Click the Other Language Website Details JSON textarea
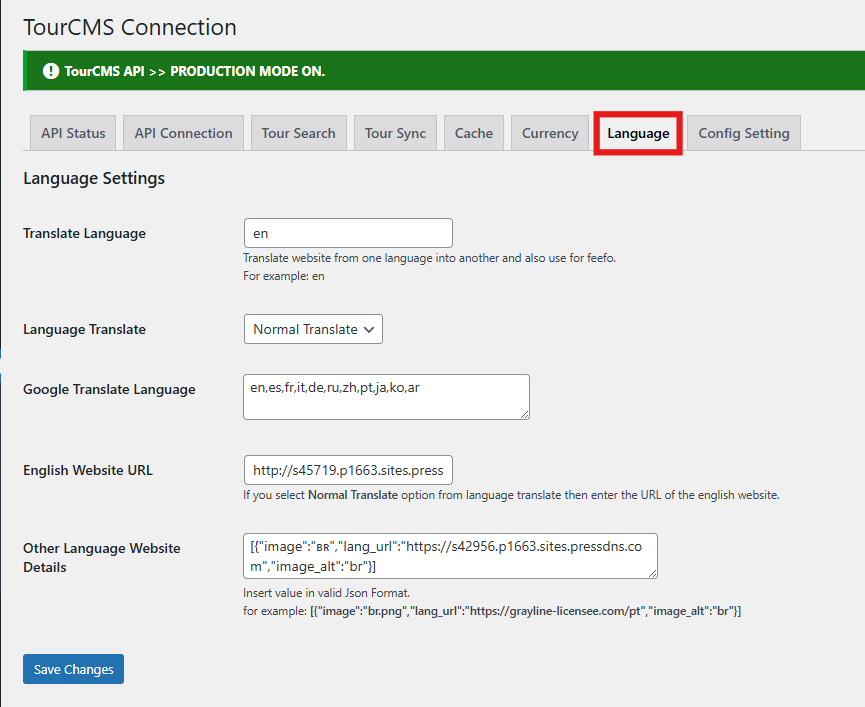Viewport: 865px width, 707px height. [450, 555]
